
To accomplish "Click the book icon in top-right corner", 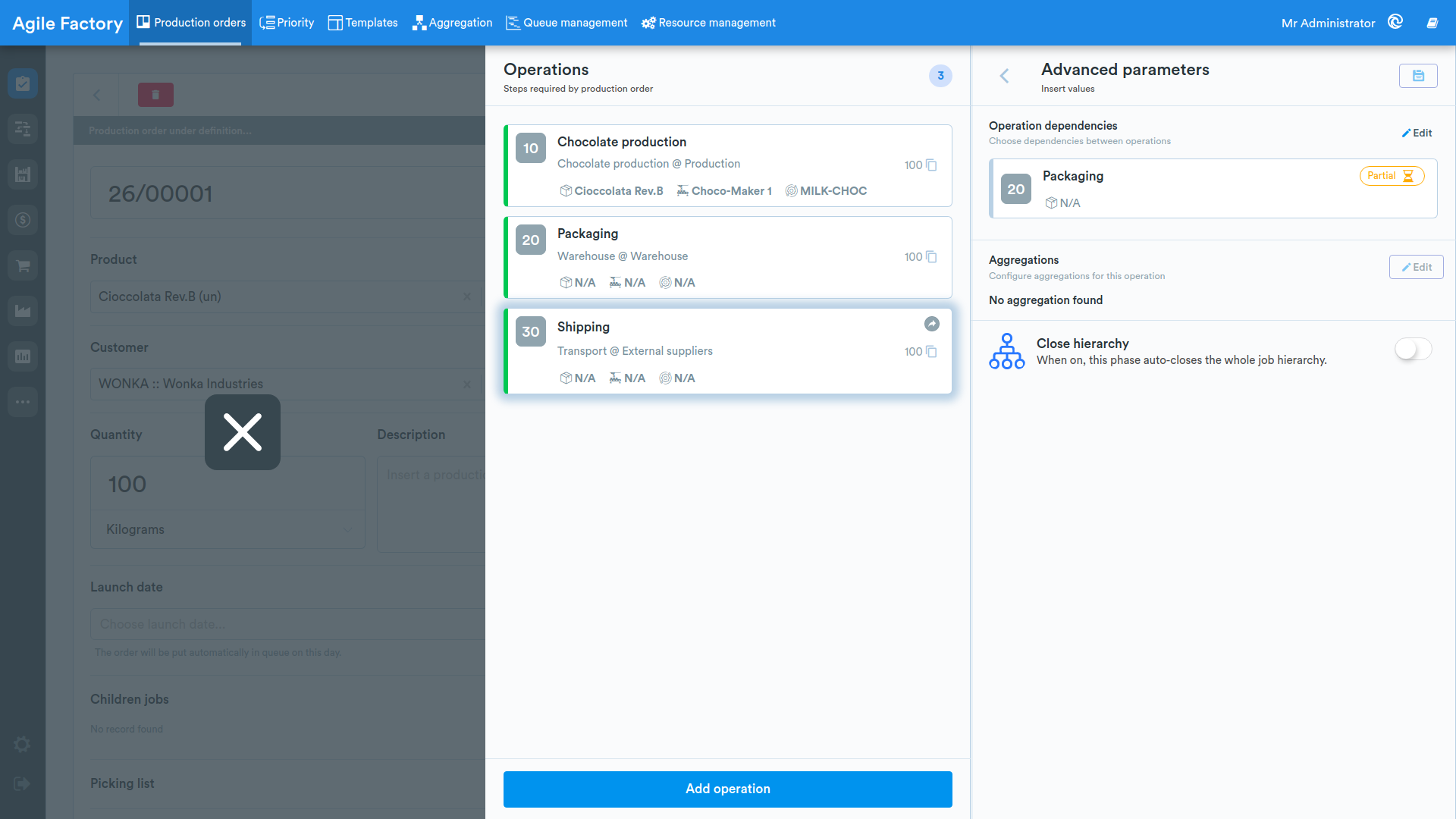I will point(1432,23).
